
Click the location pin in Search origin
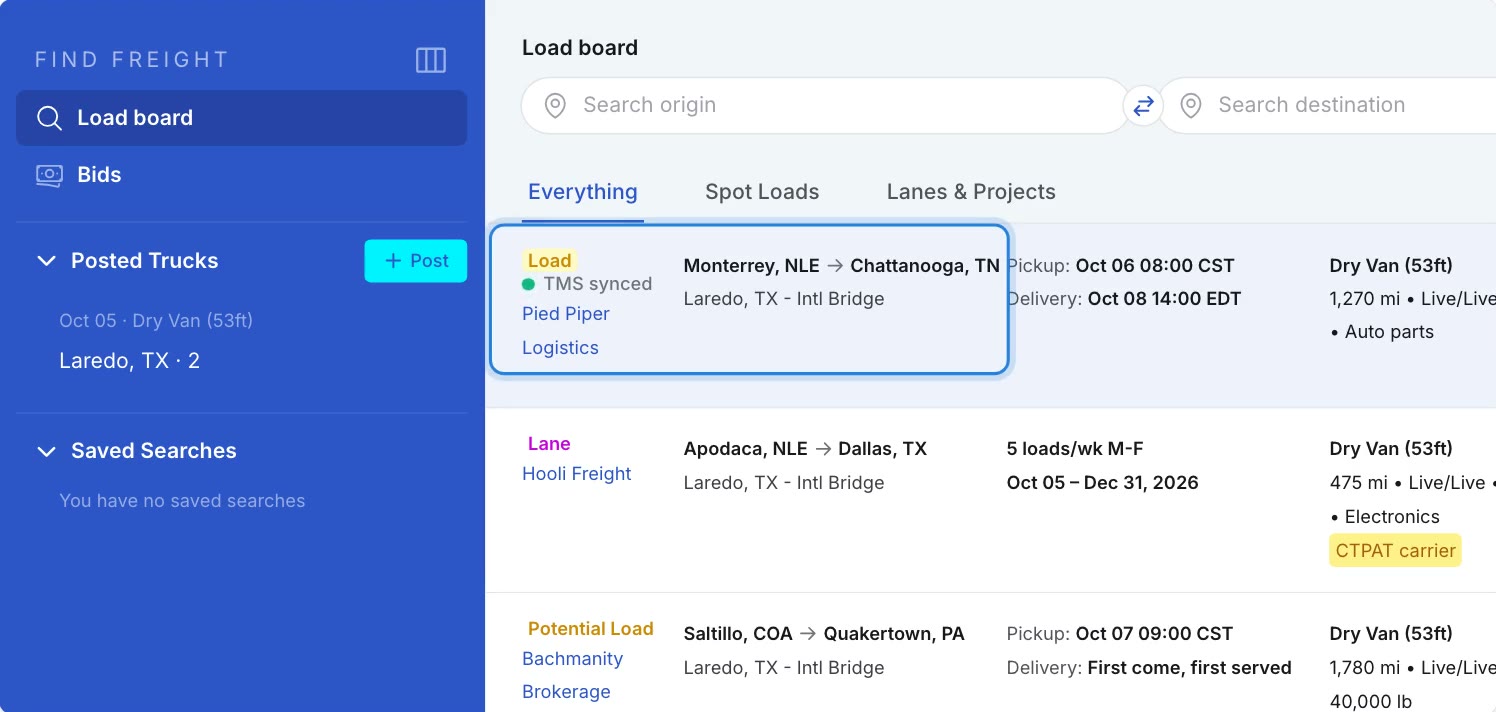[555, 105]
